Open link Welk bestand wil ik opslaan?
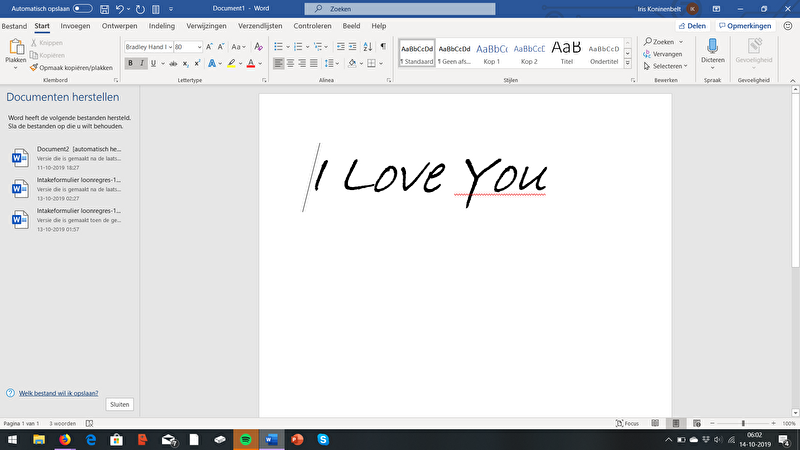The width and height of the screenshot is (800, 450). (57, 393)
